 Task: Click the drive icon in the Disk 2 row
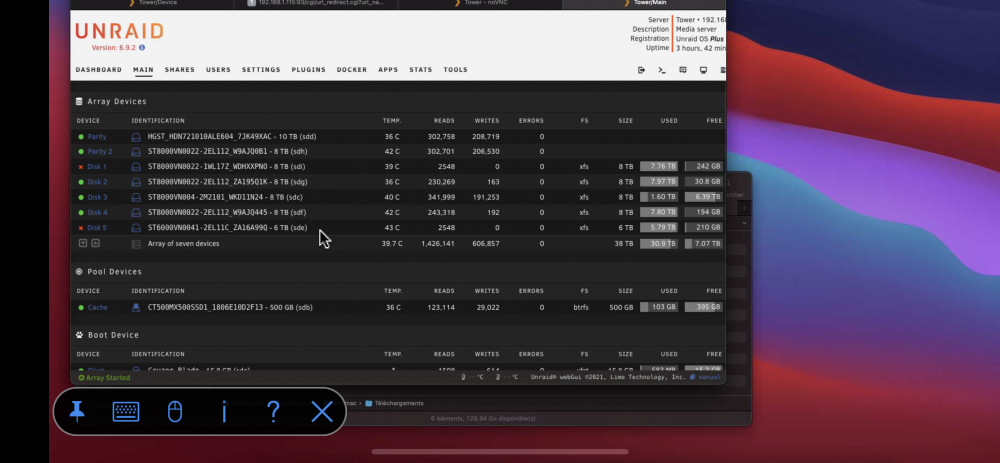tap(136, 182)
